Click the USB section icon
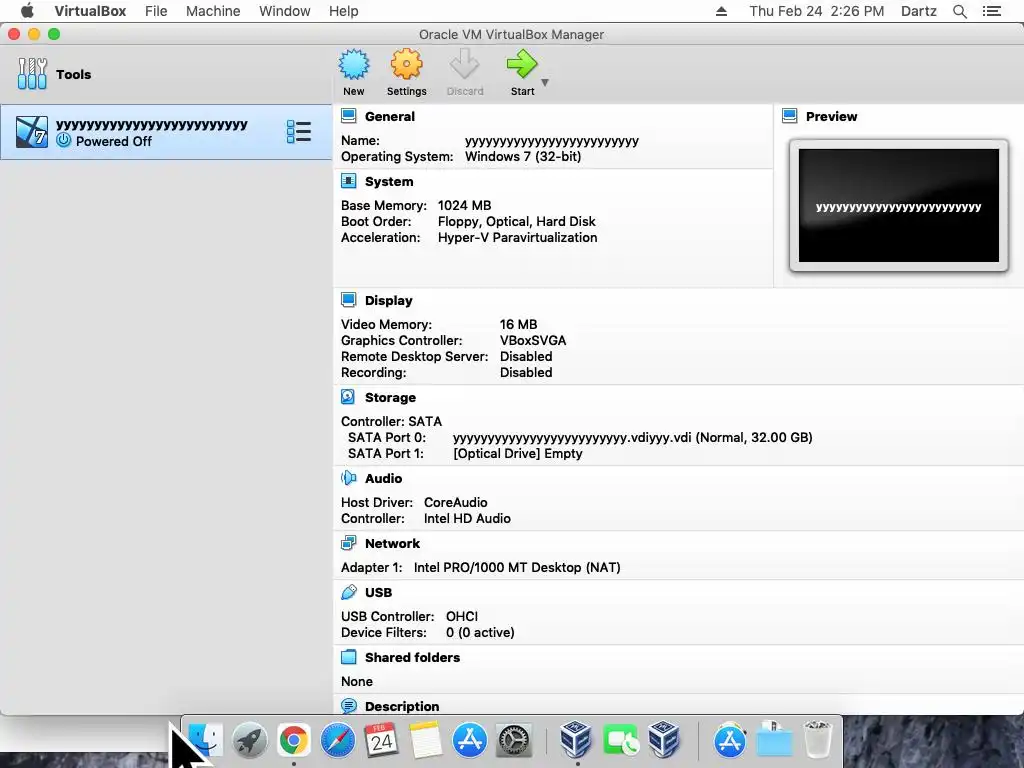 (349, 592)
